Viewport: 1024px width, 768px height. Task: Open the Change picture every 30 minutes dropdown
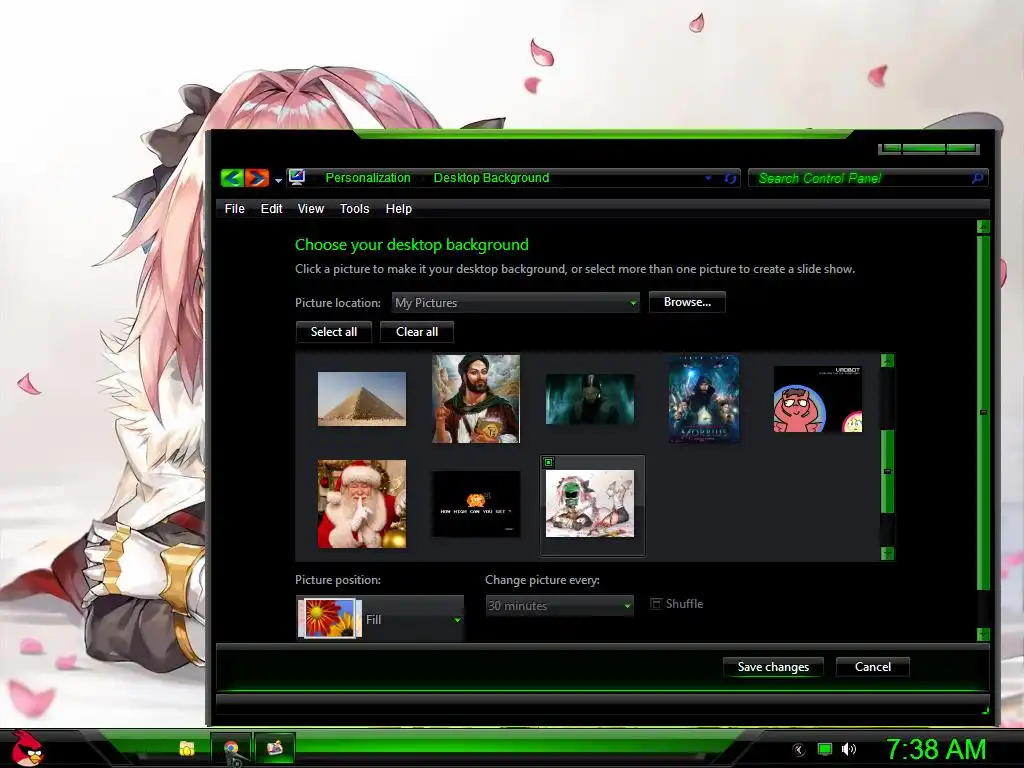560,605
